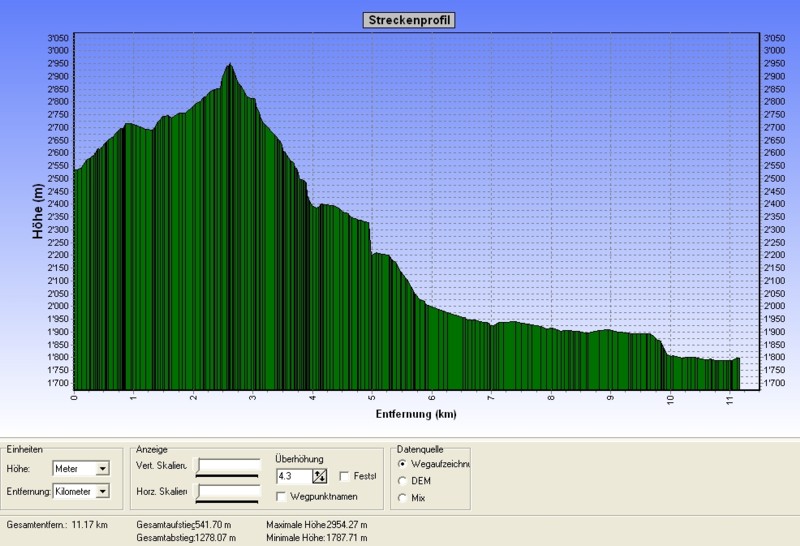Screen dimensions: 800x546
Task: Click the Vert. Skalierung slider
Action: click(x=228, y=466)
